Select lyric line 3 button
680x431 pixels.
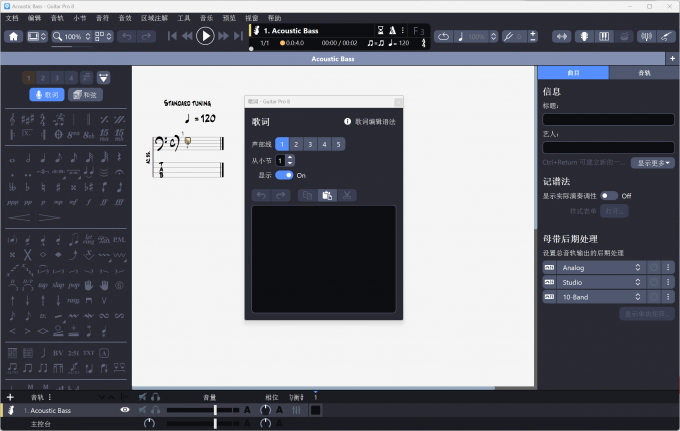(x=311, y=145)
